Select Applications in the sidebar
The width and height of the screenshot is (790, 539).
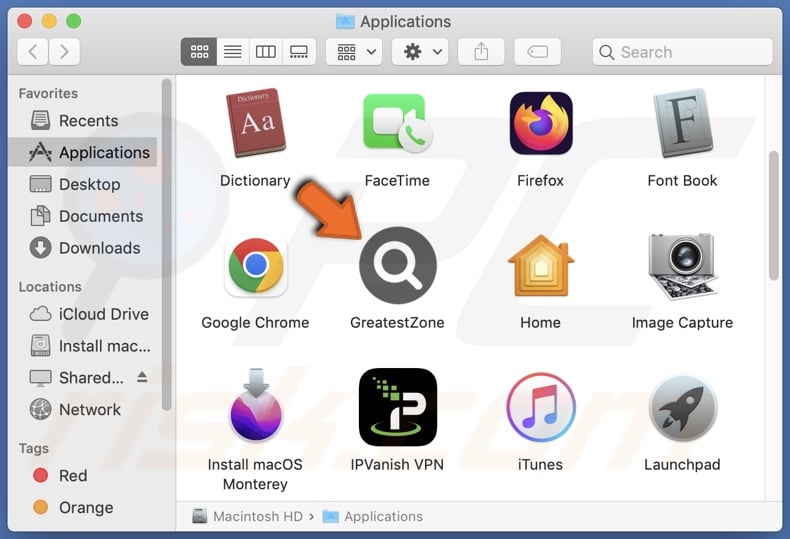pyautogui.click(x=82, y=152)
